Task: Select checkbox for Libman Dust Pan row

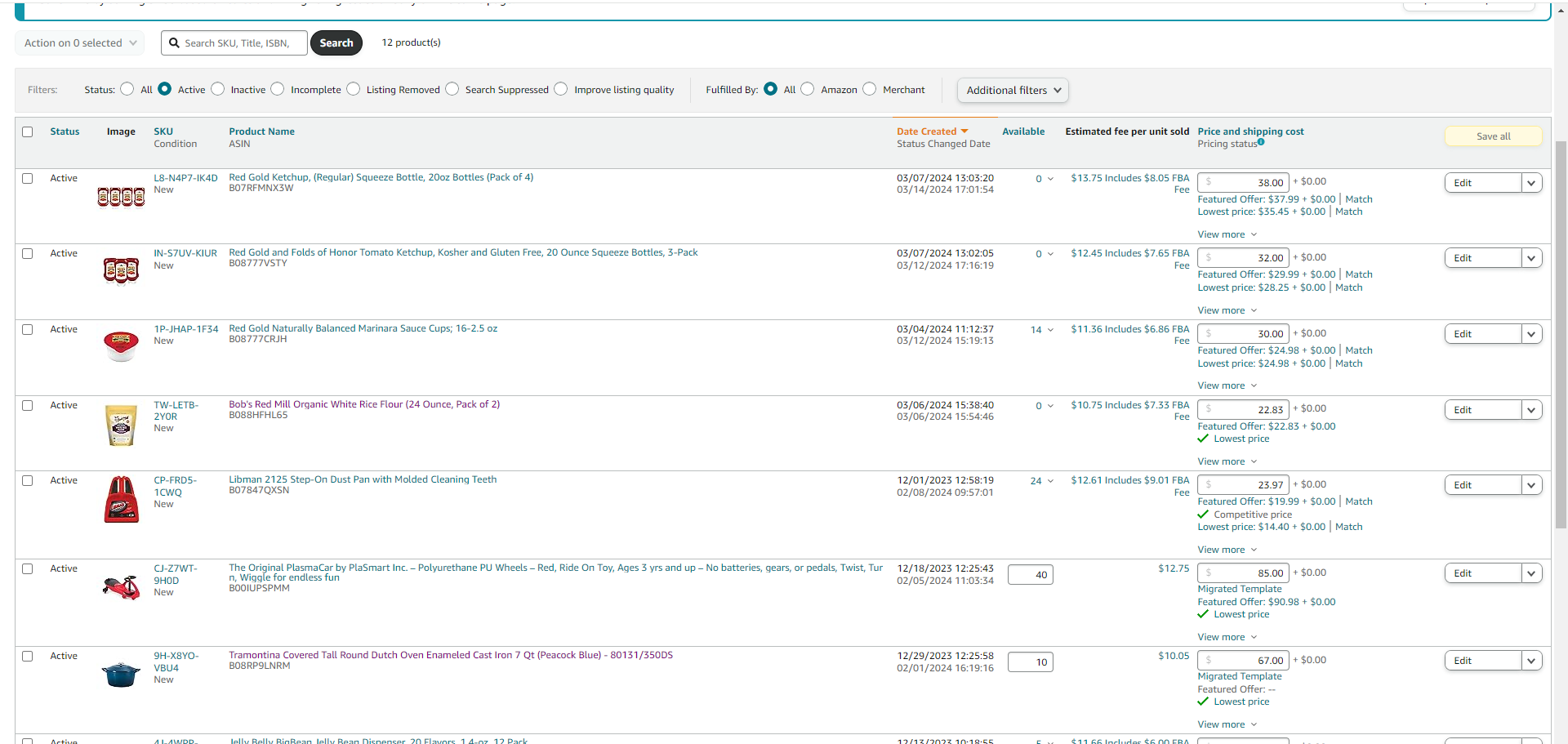Action: [x=28, y=481]
